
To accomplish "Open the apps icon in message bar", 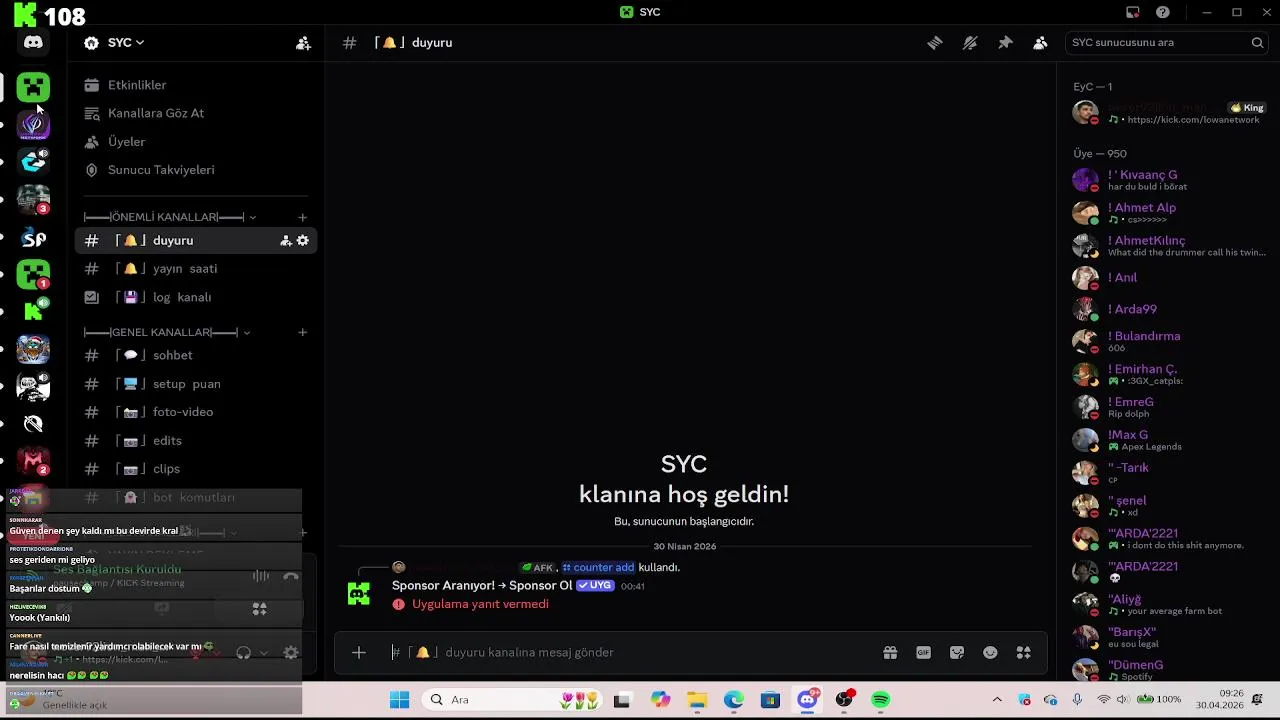I will click(1023, 653).
